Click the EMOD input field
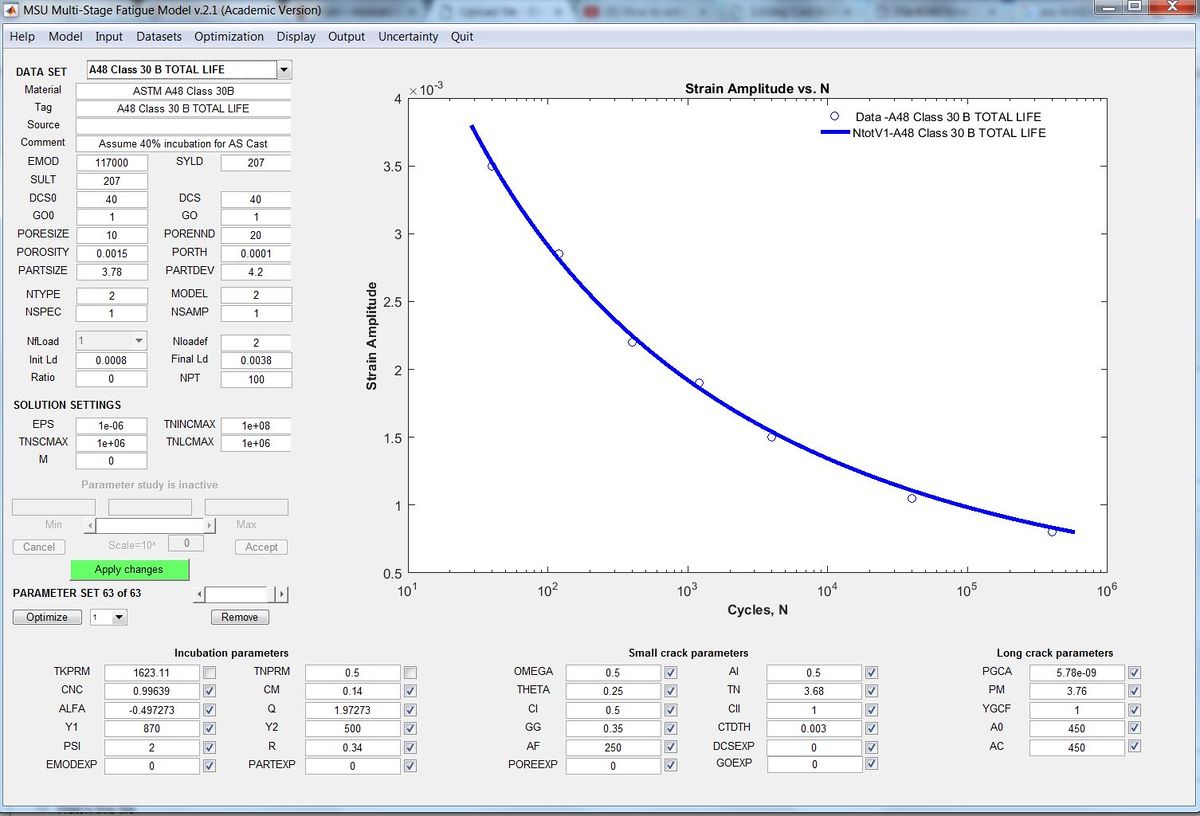The width and height of the screenshot is (1200, 816). pyautogui.click(x=111, y=163)
